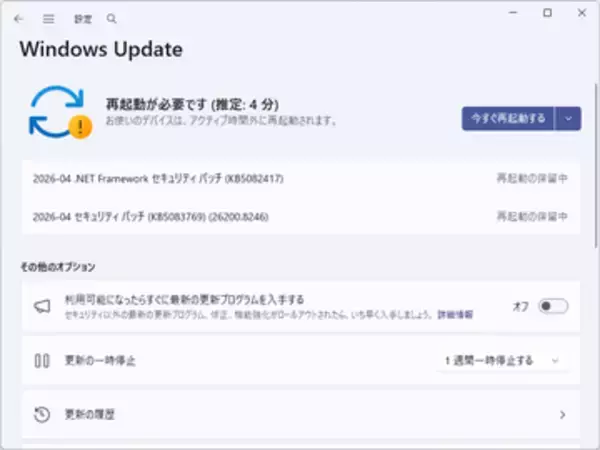Click the Windows Update page title
Viewport: 600px width, 450px height.
[x=101, y=50]
